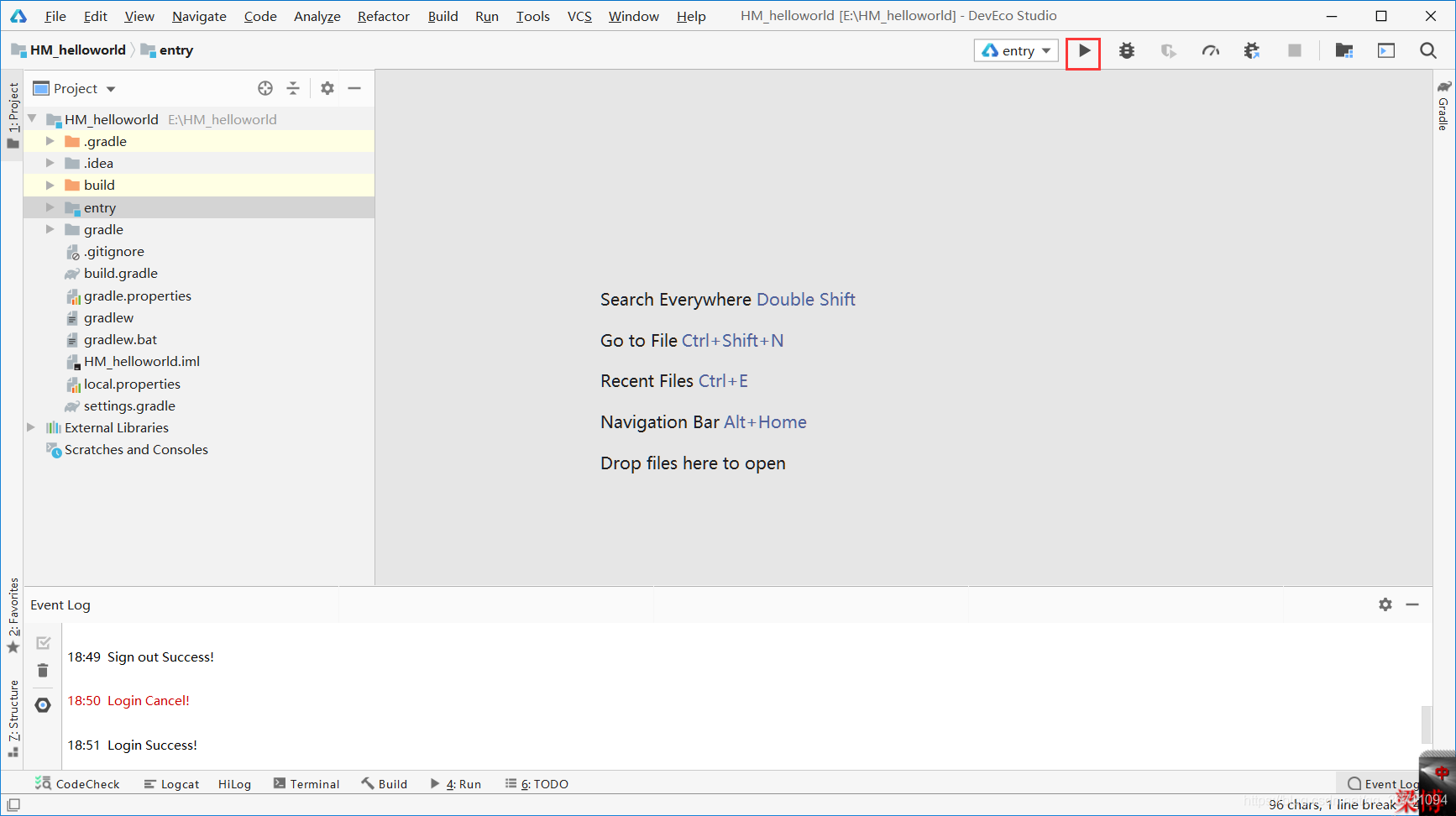Screen dimensions: 1456x816
Task: Mark all notifications as read icon
Action: [44, 643]
